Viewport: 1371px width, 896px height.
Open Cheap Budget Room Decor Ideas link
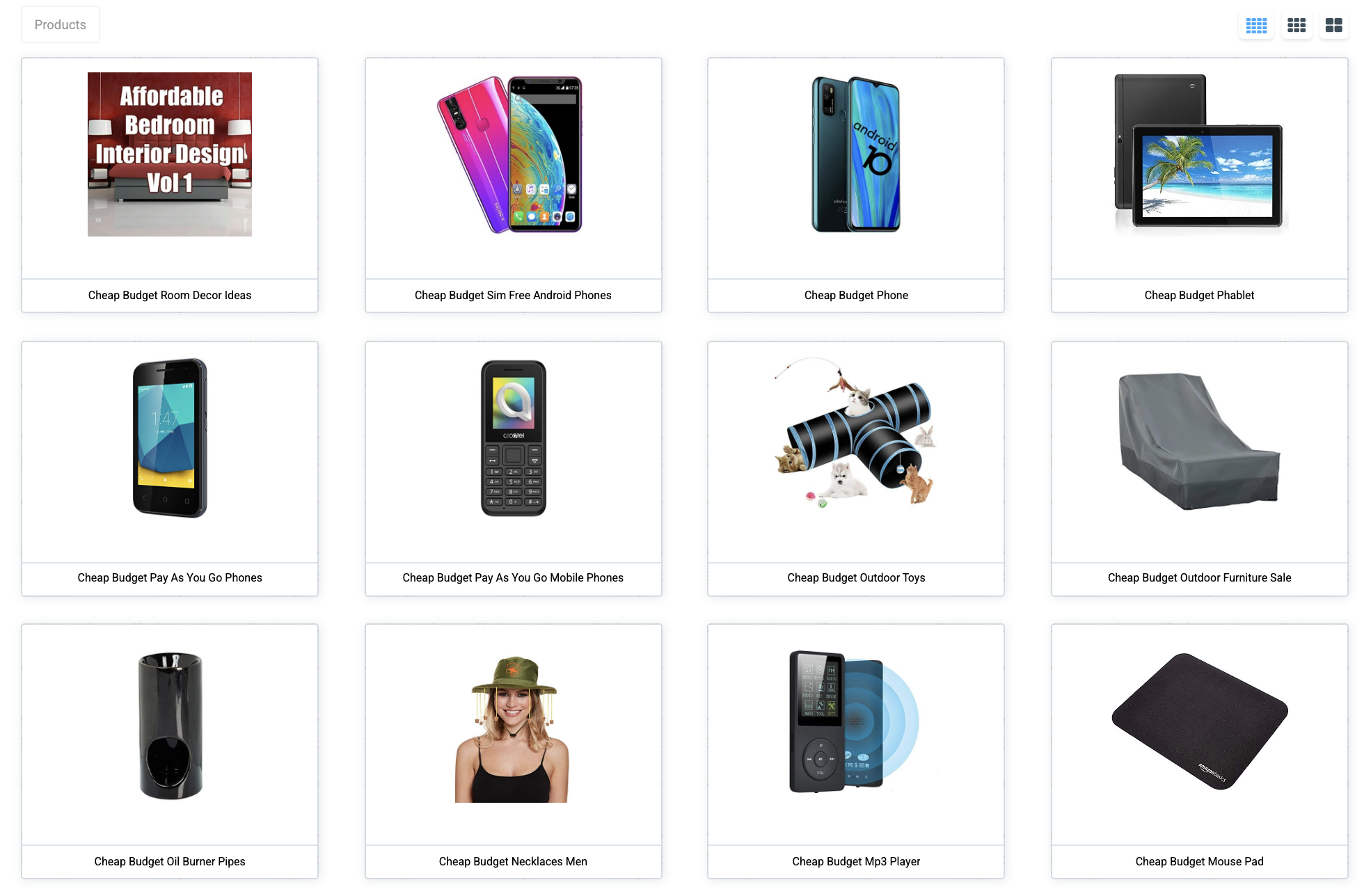pyautogui.click(x=170, y=295)
